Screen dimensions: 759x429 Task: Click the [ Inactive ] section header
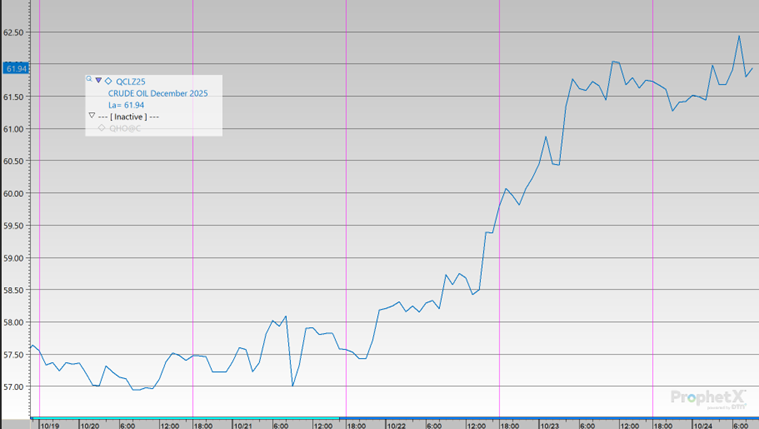click(129, 116)
